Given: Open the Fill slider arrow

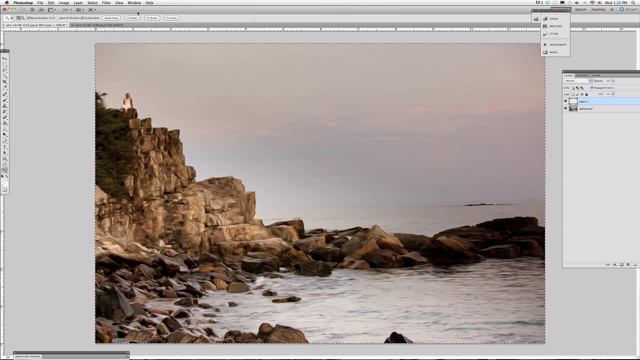Looking at the screenshot, I should tap(613, 94).
